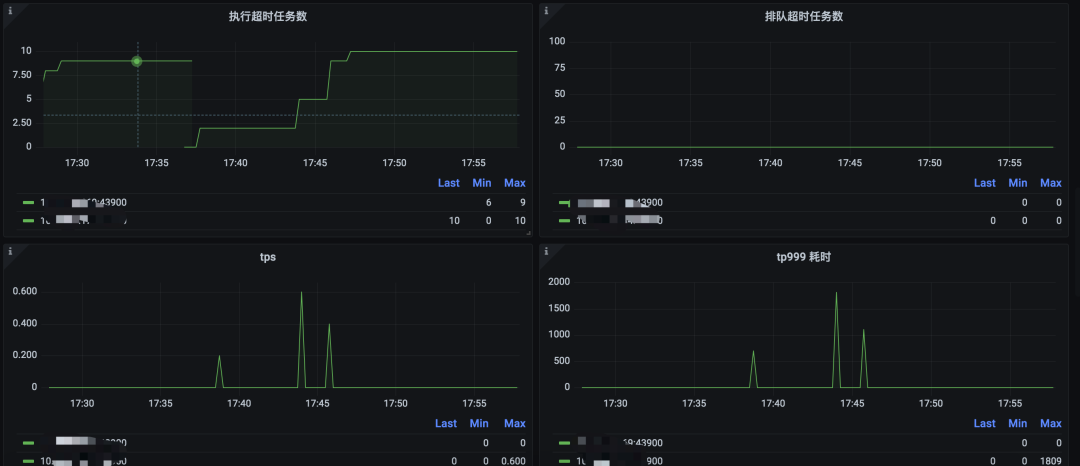Screen dimensions: 1080x466
Task: Open the tp999 耗时 panel title menu
Action: point(804,257)
